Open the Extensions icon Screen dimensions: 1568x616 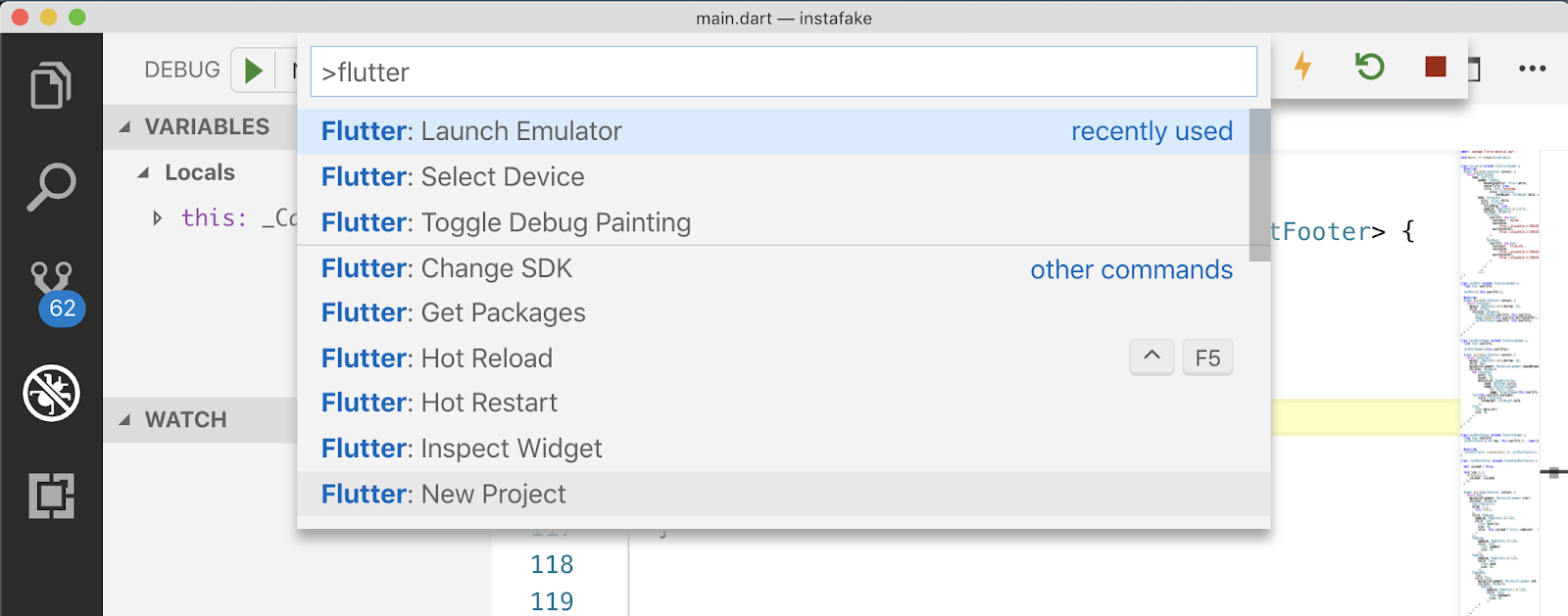click(51, 496)
